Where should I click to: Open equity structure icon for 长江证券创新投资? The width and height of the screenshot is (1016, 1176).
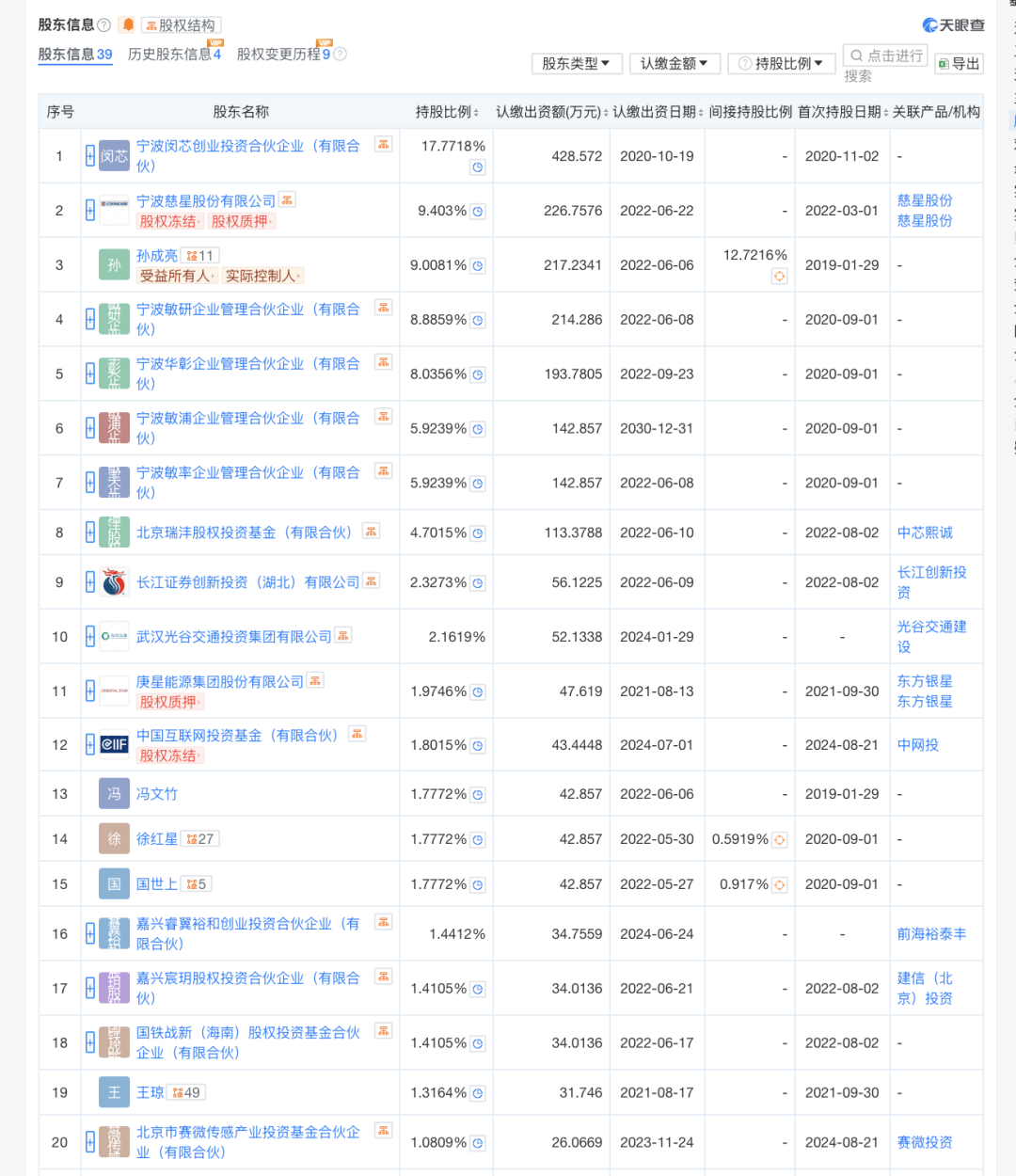[372, 581]
